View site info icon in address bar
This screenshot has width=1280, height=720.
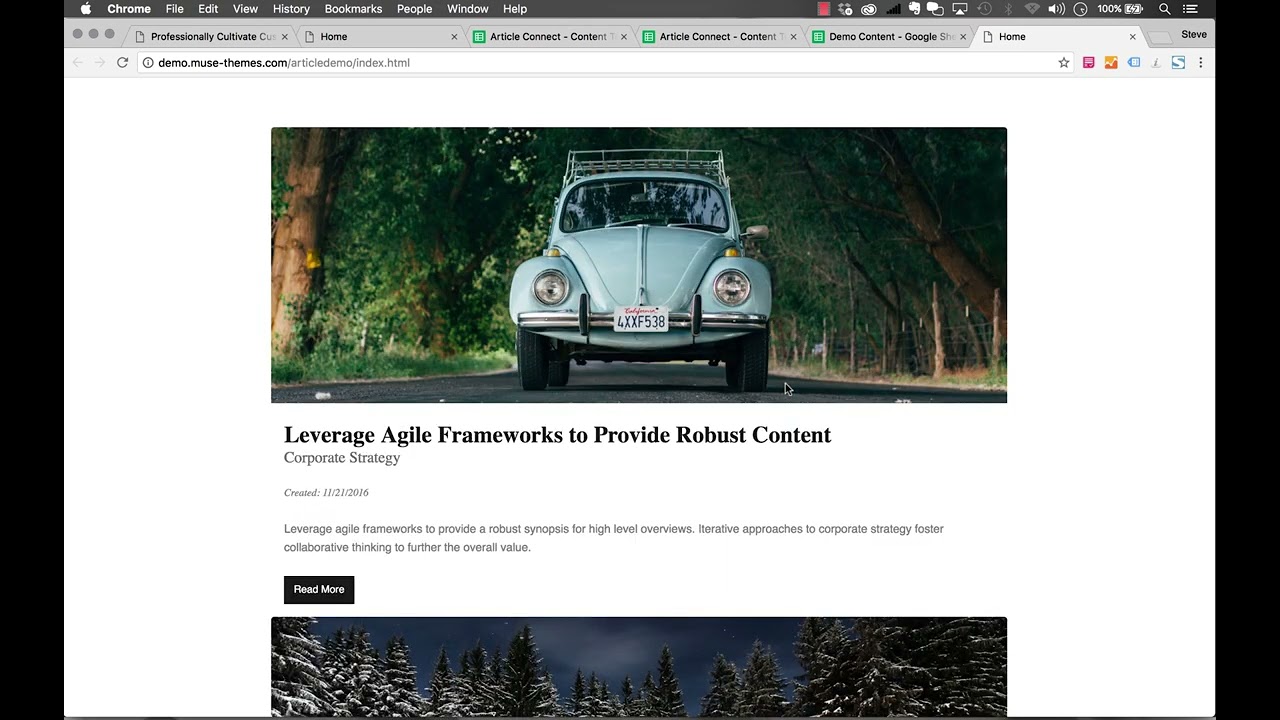(148, 62)
